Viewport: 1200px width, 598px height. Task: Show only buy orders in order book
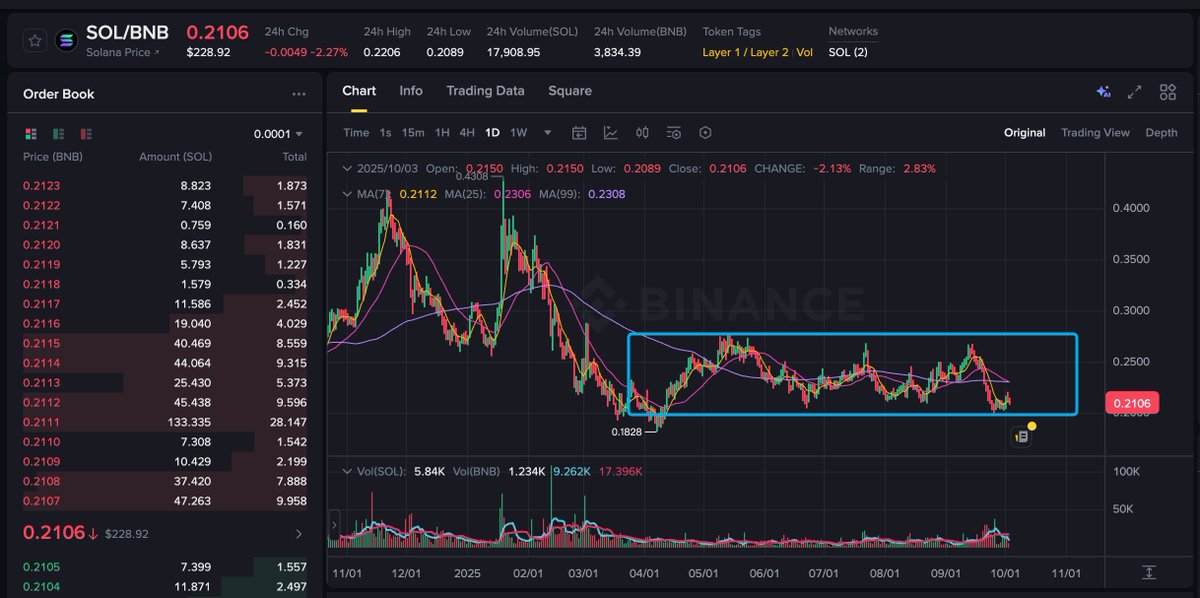59,133
